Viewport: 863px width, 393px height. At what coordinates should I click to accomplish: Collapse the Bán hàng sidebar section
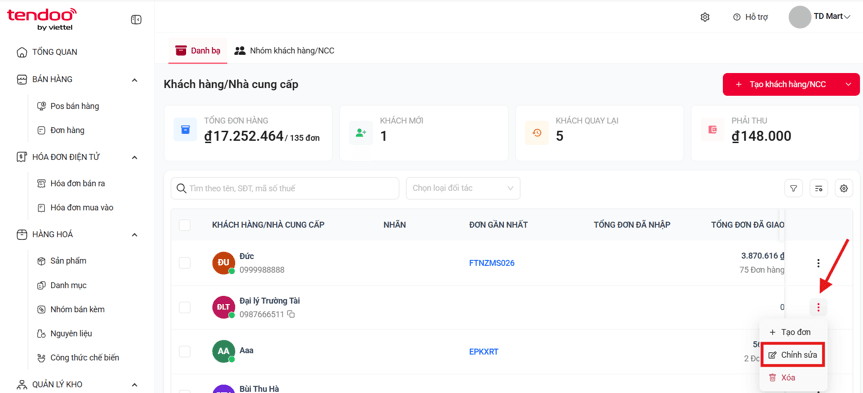[x=134, y=80]
